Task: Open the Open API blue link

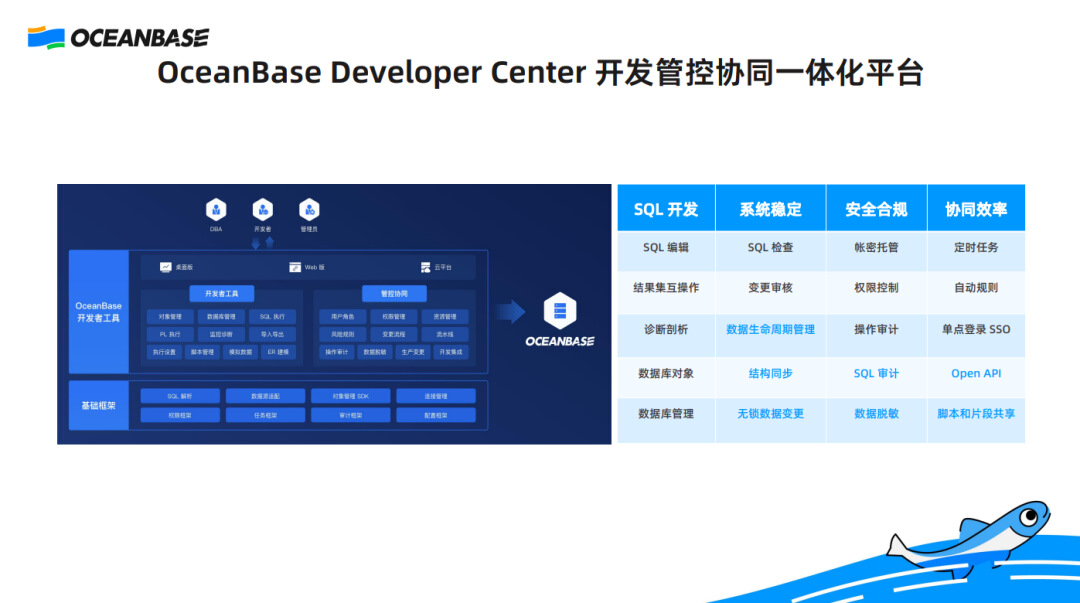Action: point(976,374)
